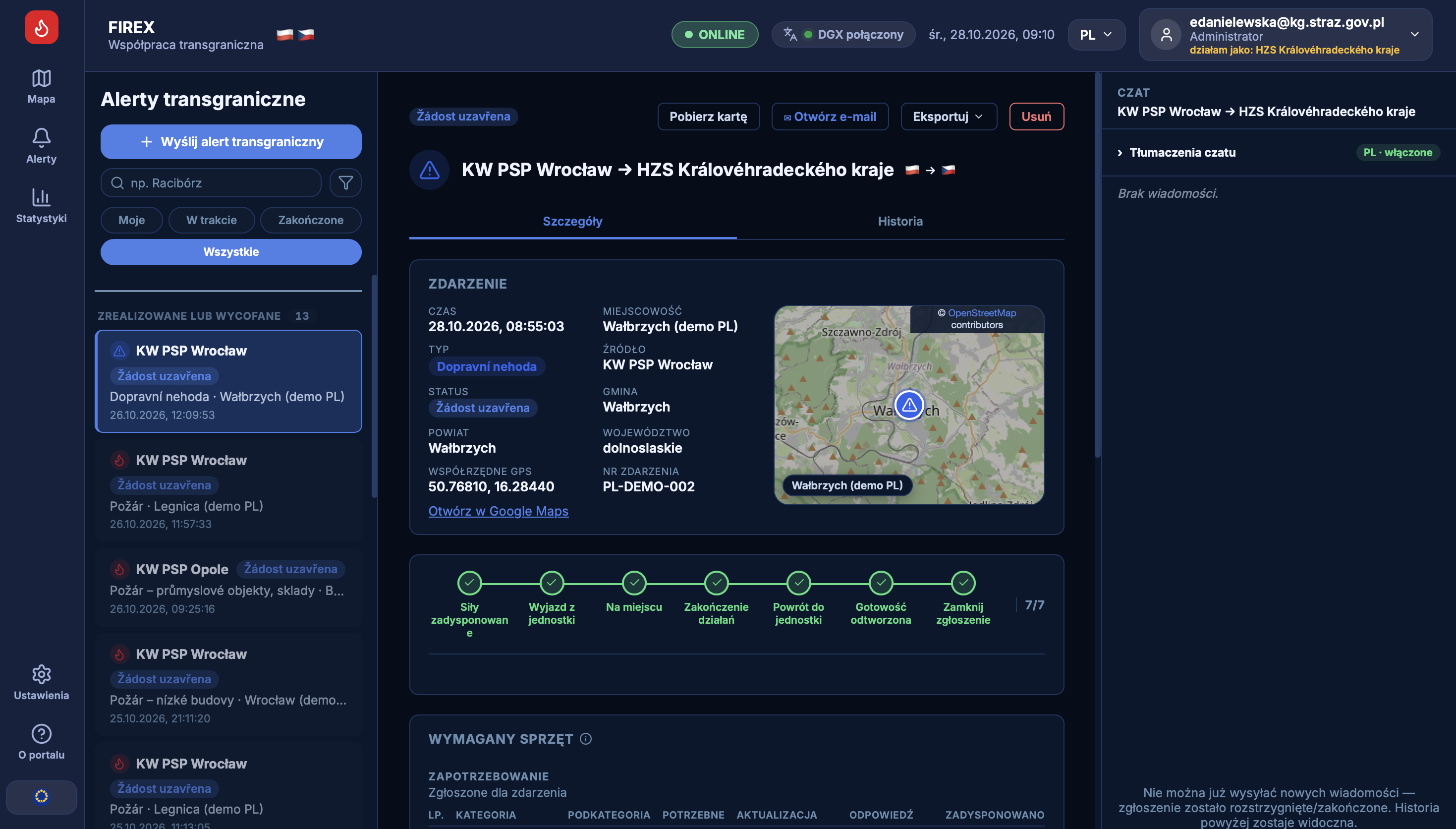Image resolution: width=1456 pixels, height=829 pixels.
Task: Open Ustawienia gear settings
Action: (x=42, y=682)
